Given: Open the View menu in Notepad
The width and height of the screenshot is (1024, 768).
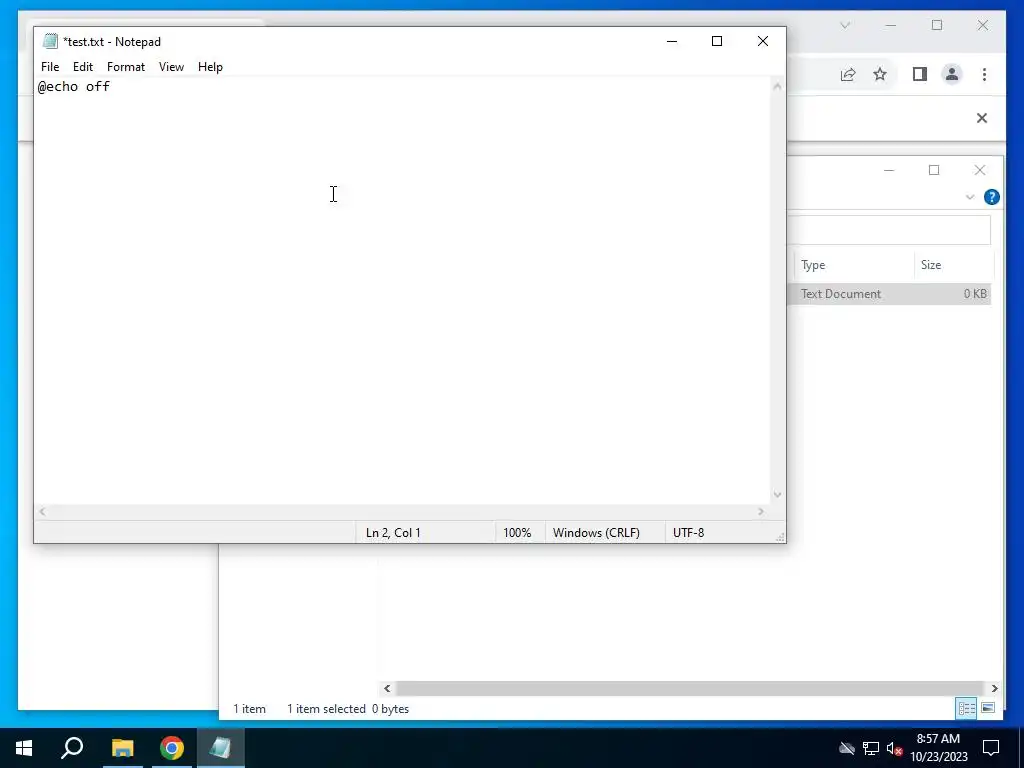Looking at the screenshot, I should [171, 67].
